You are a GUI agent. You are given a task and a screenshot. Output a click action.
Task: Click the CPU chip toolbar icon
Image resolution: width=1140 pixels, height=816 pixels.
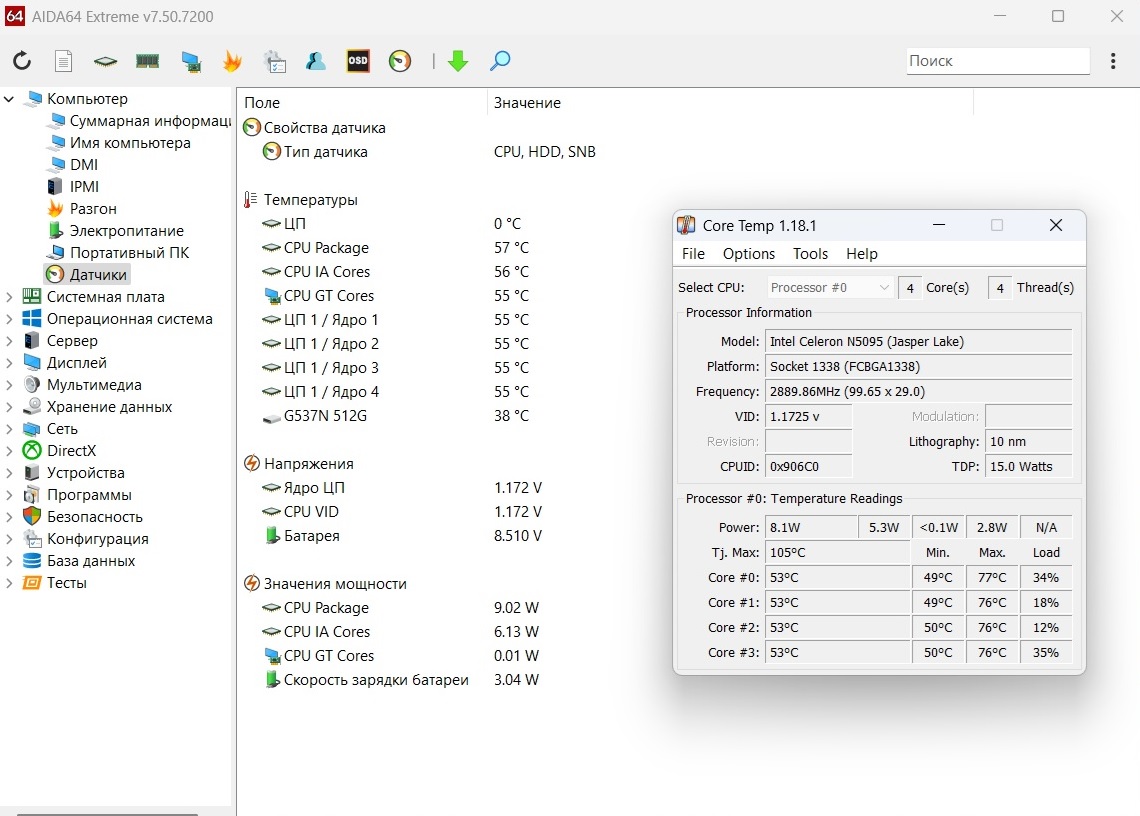[x=105, y=61]
